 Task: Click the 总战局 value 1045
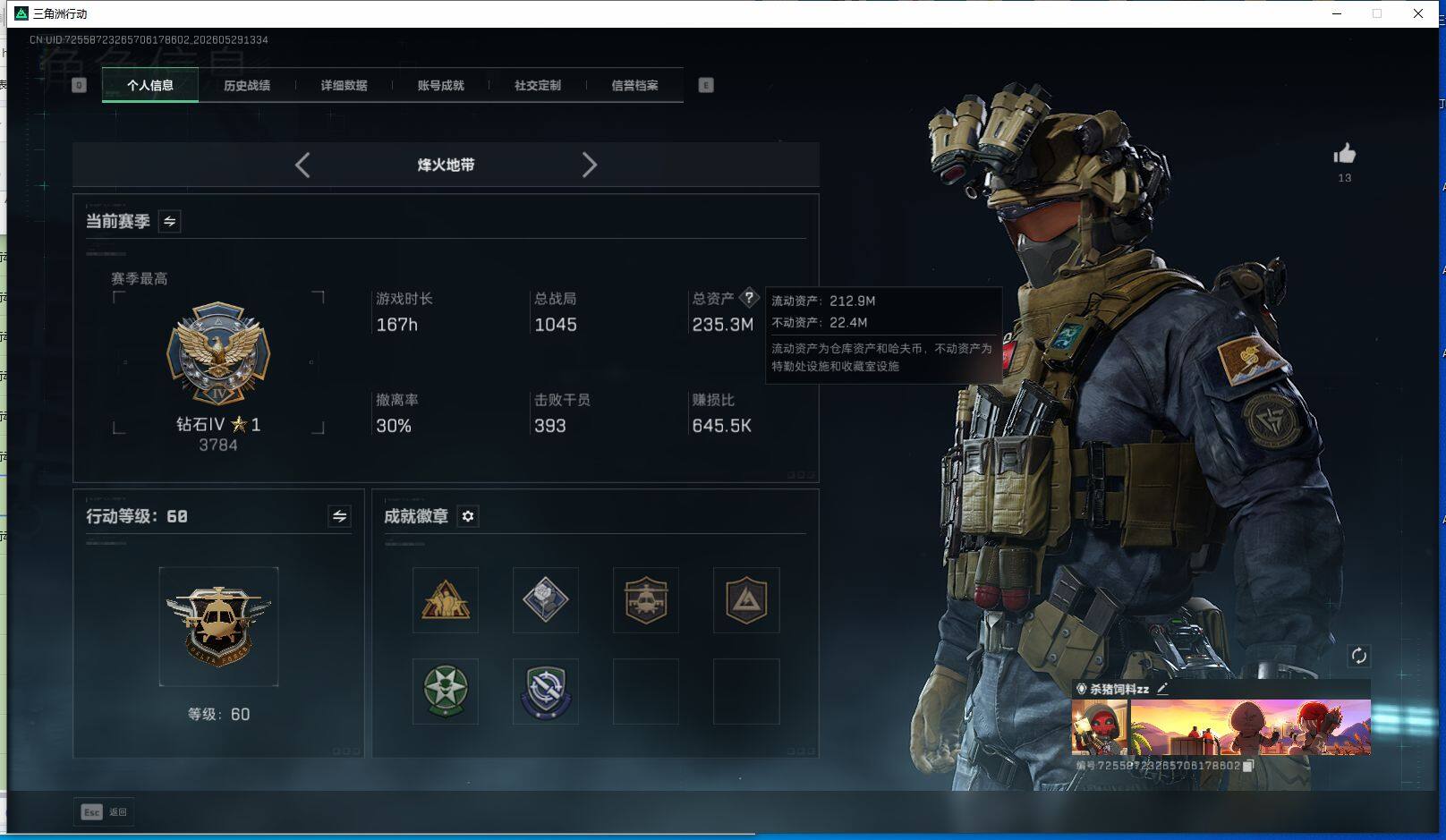555,325
